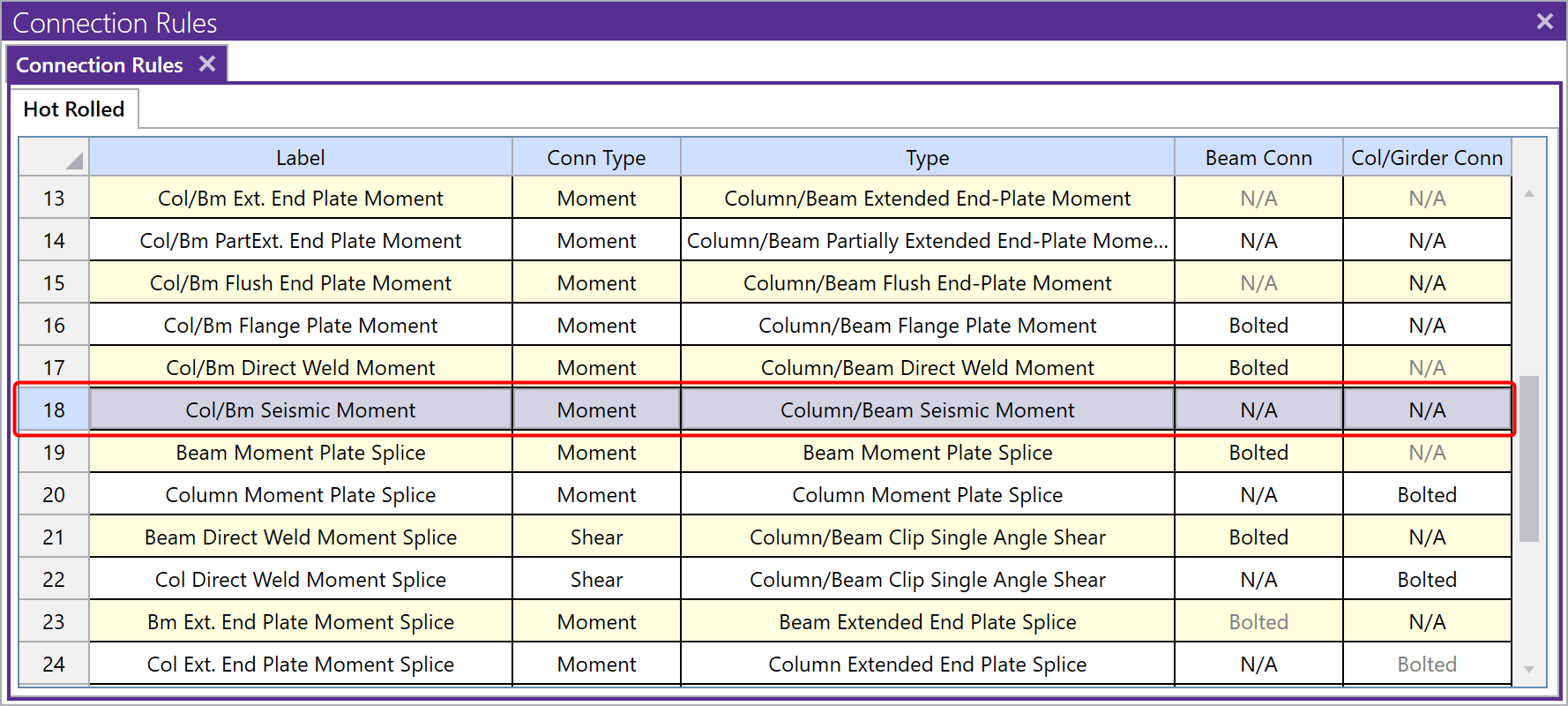
Task: Open Col/Girder Conn cell for Column Moment Plate Splice
Action: [1427, 495]
